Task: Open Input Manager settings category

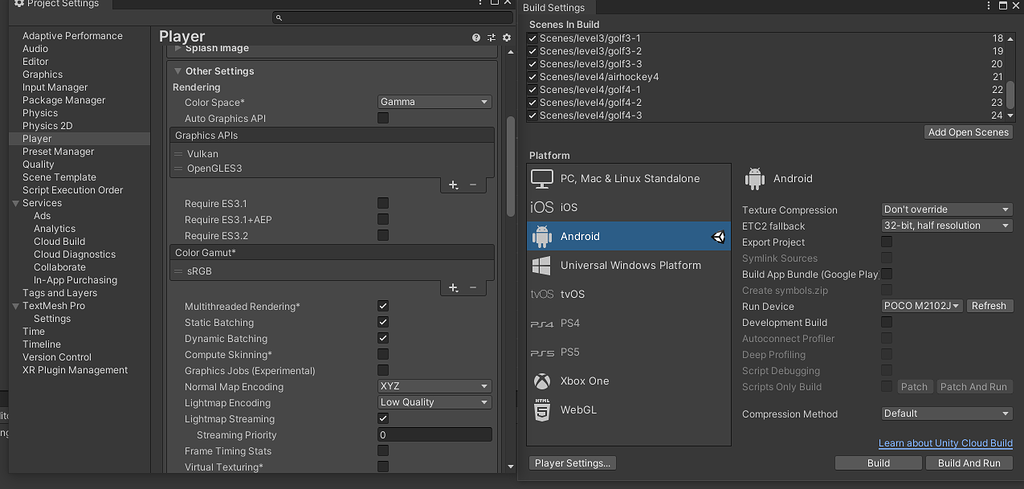Action: pos(55,88)
